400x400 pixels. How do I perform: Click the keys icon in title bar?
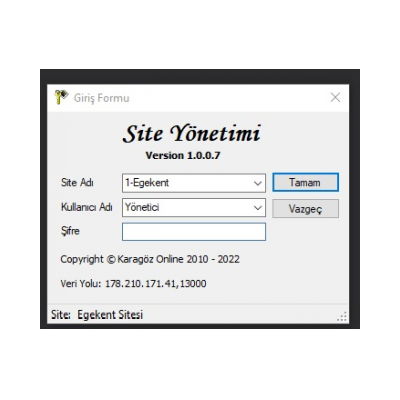coord(61,97)
